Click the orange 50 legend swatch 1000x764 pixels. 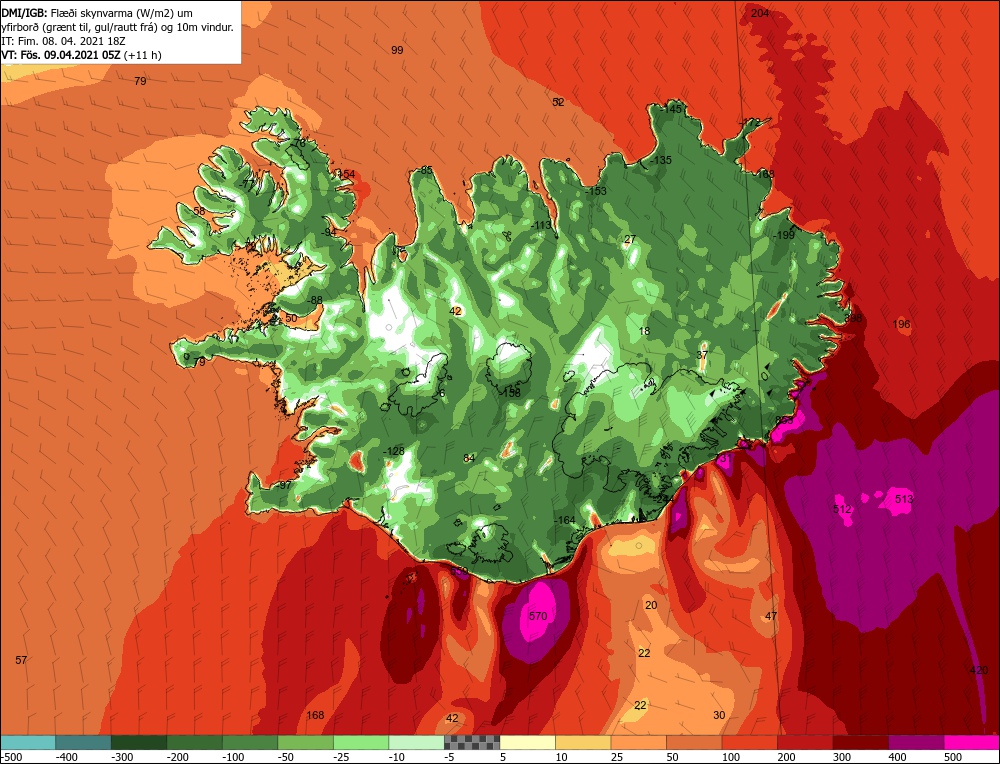(x=694, y=742)
